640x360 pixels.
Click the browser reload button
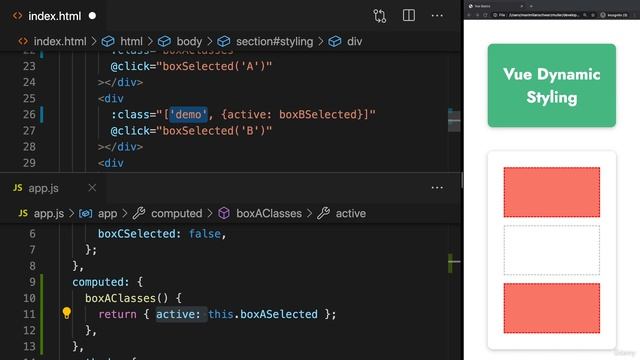[485, 15]
